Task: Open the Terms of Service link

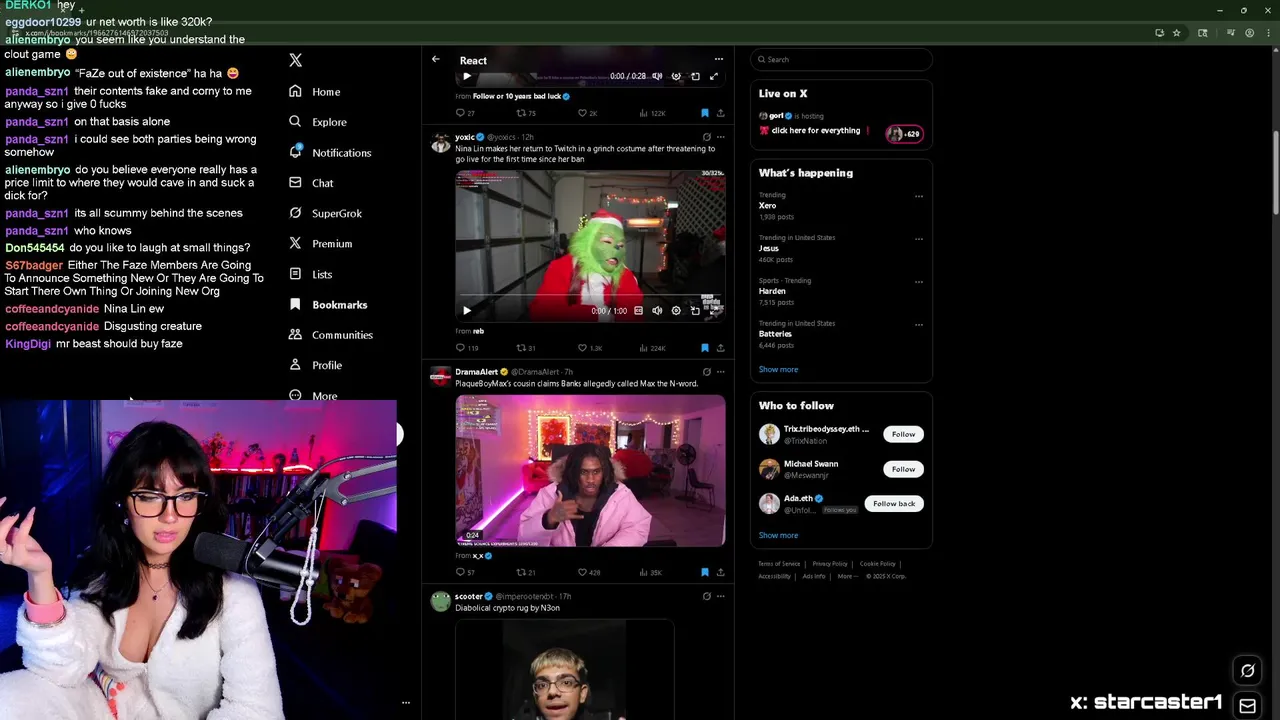Action: click(779, 564)
